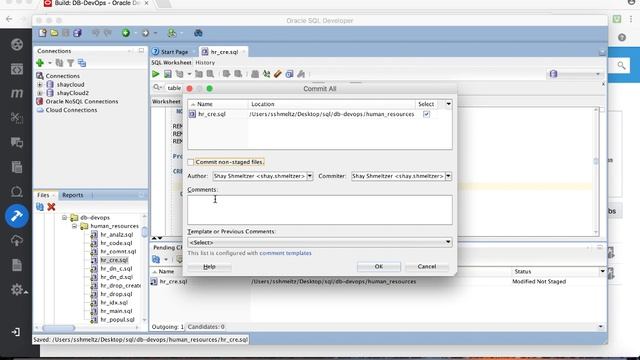Image resolution: width=640 pixels, height=360 pixels.
Task: Open the Author dropdown
Action: [x=310, y=176]
